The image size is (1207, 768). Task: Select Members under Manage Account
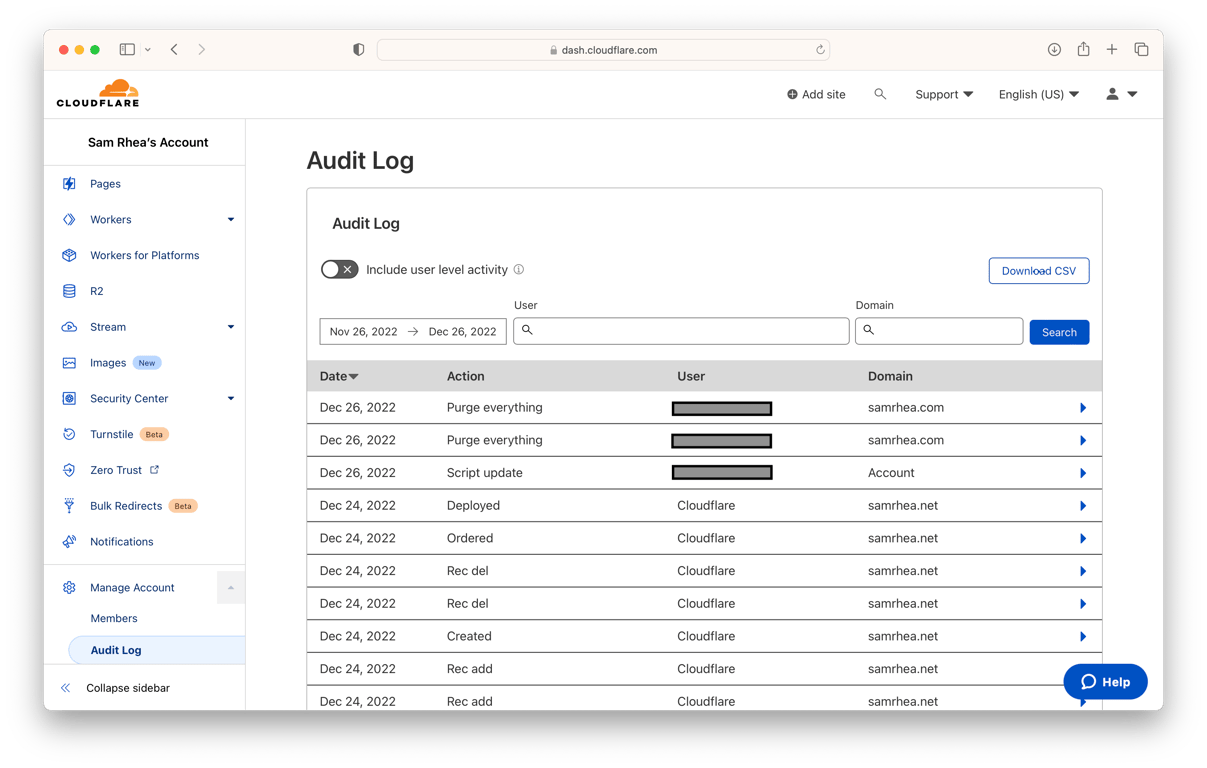113,618
